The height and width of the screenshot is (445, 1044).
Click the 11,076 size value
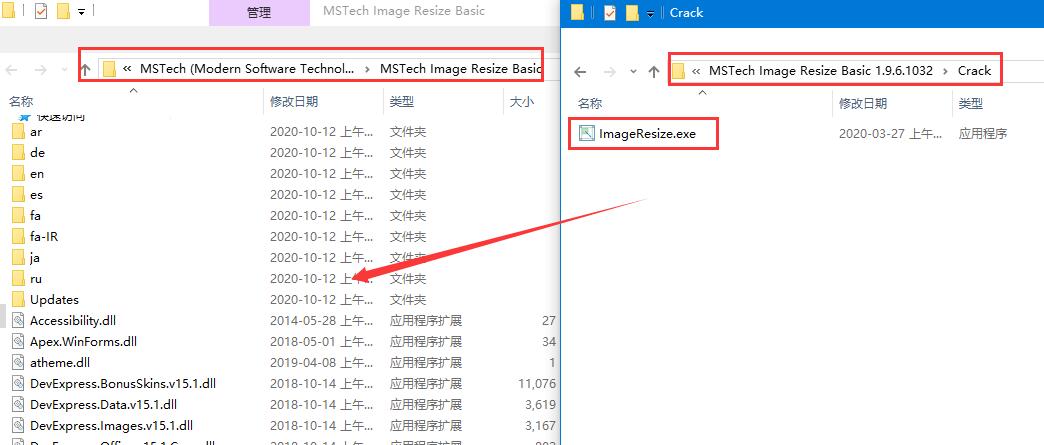(536, 384)
